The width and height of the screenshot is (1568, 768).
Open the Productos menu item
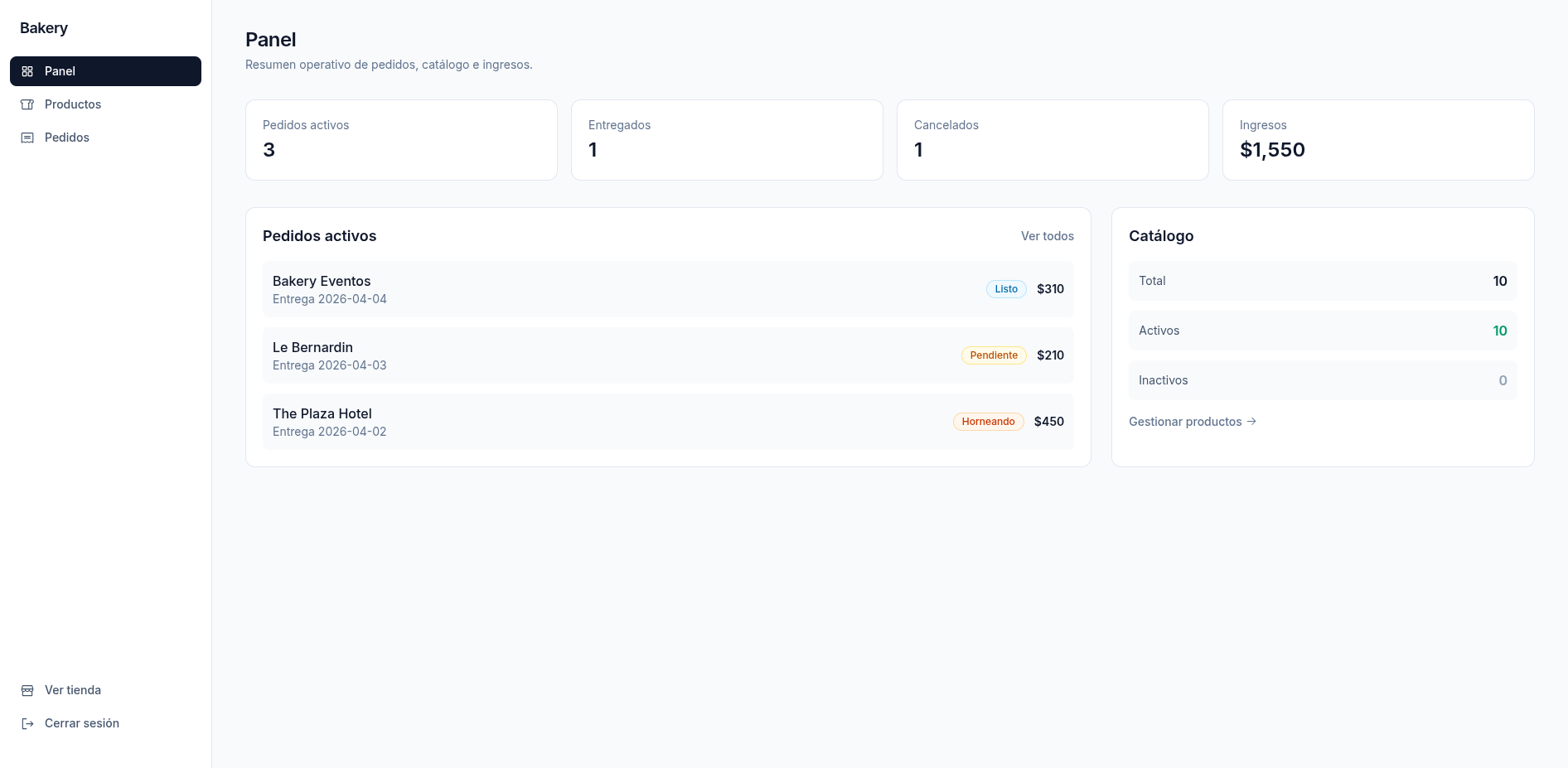(x=105, y=104)
